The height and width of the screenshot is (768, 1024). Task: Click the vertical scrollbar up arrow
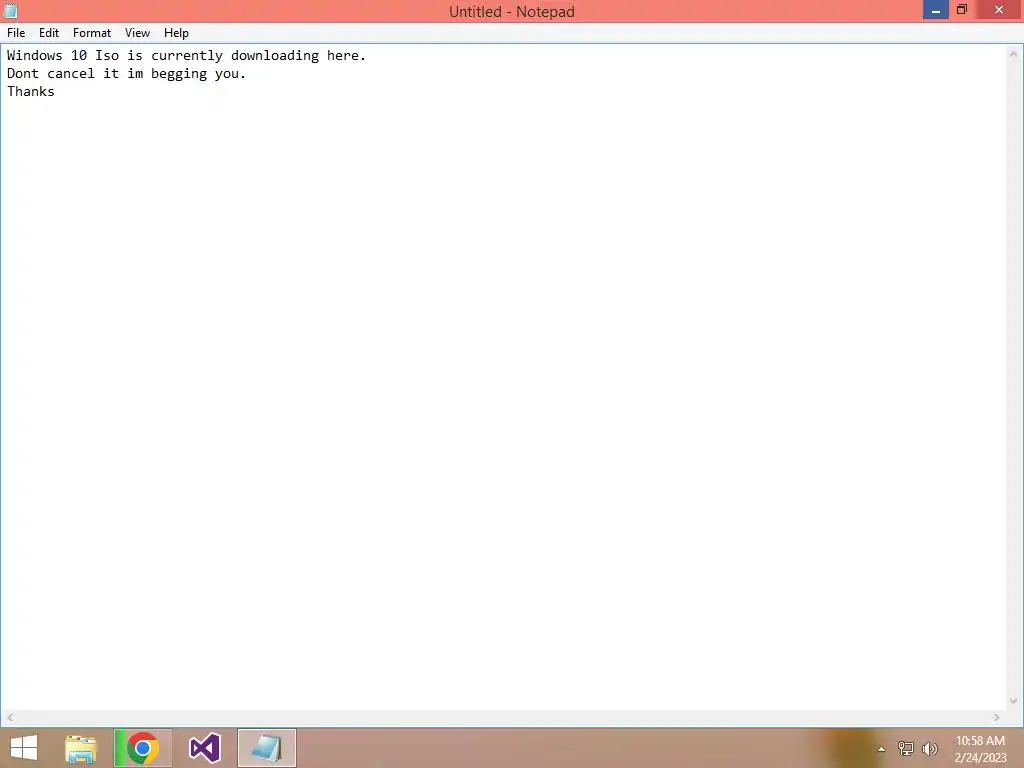coord(1013,54)
